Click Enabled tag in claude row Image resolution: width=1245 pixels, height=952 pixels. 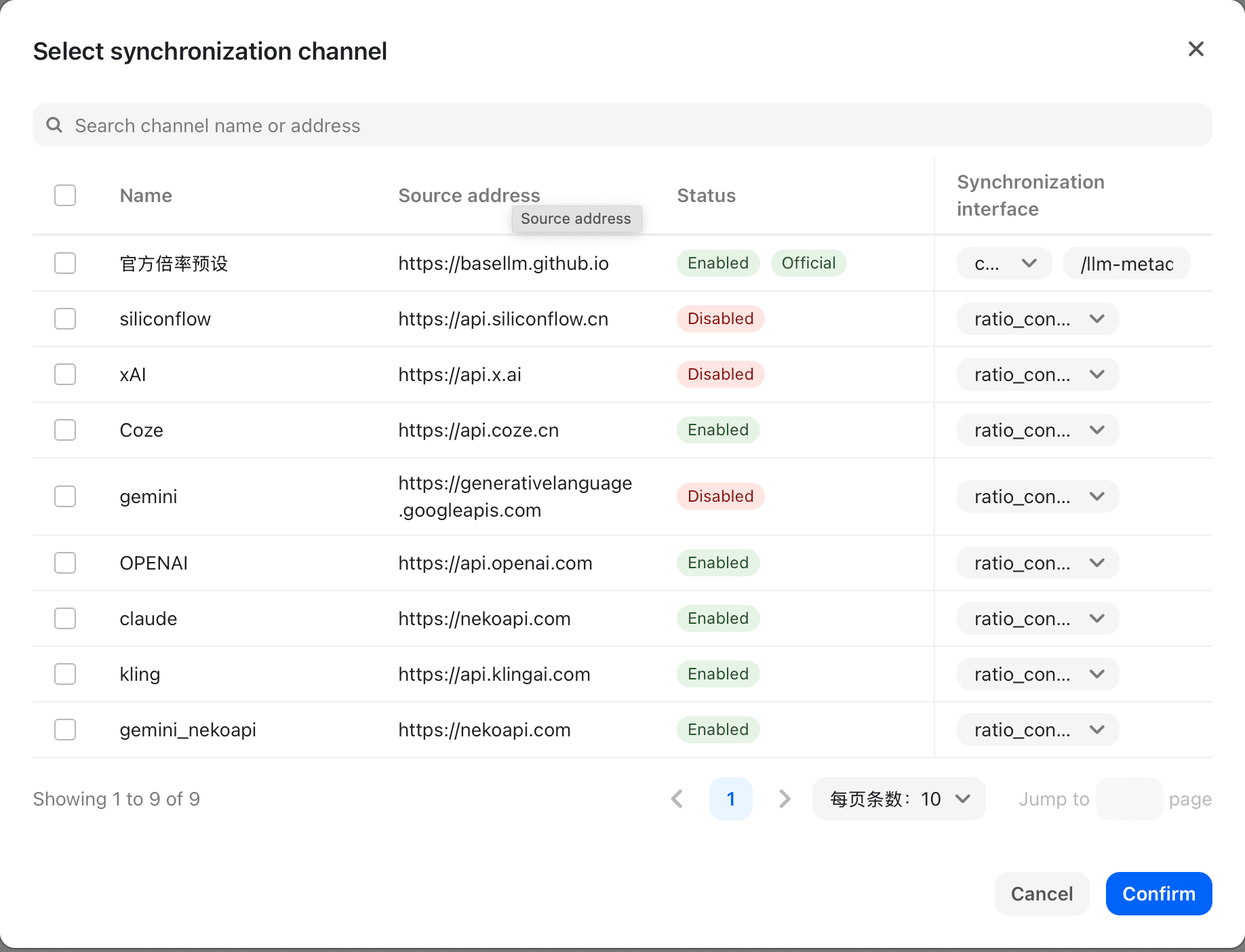coord(718,618)
